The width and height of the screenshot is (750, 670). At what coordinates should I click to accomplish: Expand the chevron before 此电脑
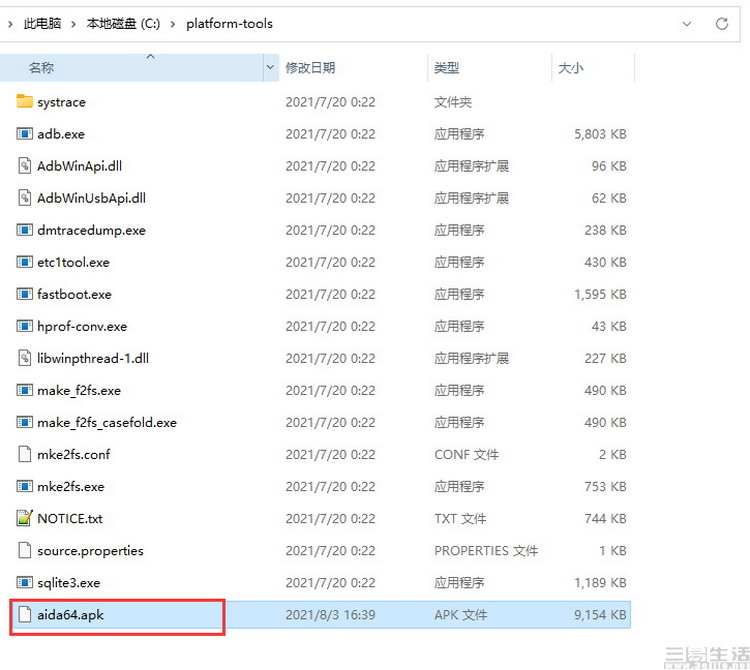(x=10, y=24)
